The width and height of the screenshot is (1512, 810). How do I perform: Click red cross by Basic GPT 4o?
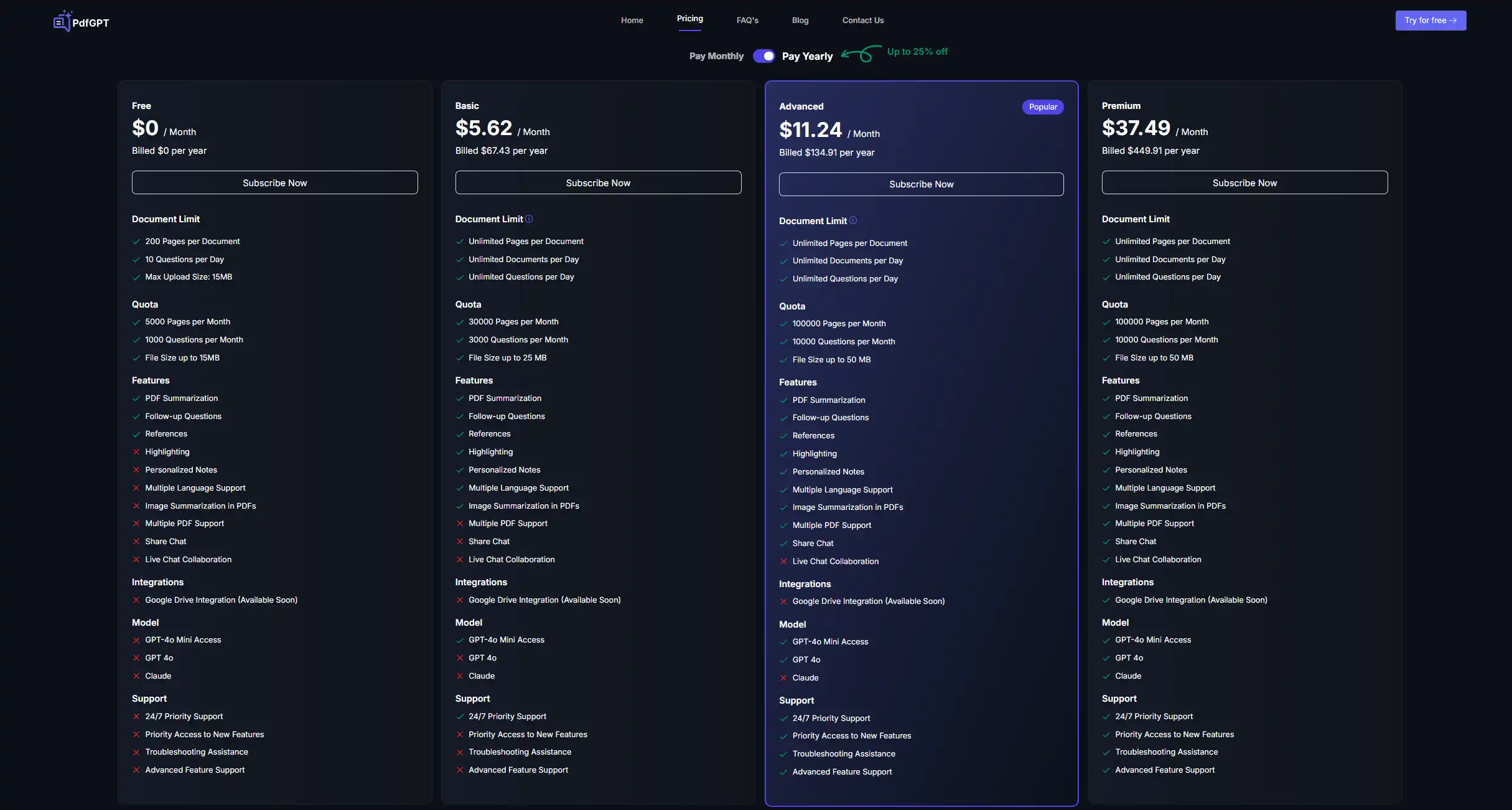(x=460, y=658)
